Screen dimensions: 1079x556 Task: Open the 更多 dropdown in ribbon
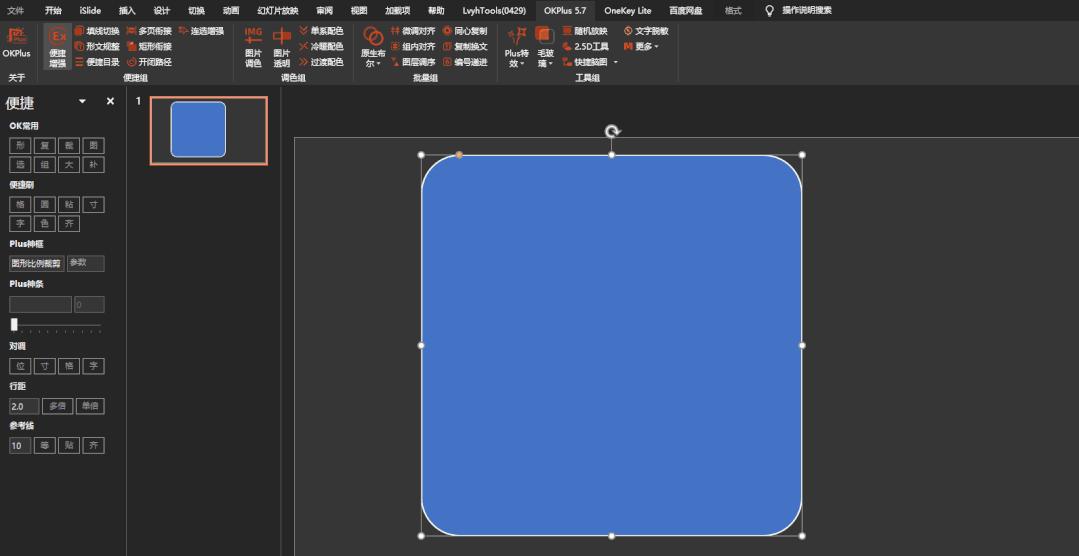[642, 46]
